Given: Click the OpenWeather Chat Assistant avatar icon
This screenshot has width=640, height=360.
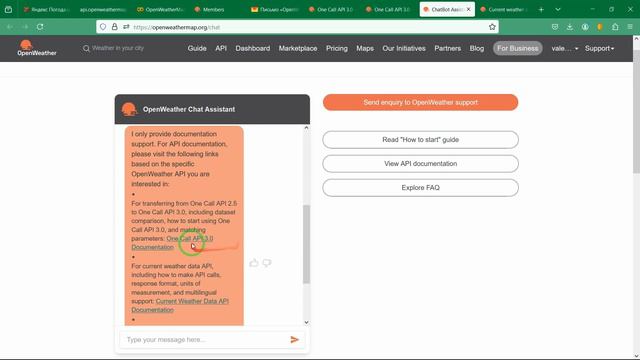Looking at the screenshot, I should tap(129, 109).
